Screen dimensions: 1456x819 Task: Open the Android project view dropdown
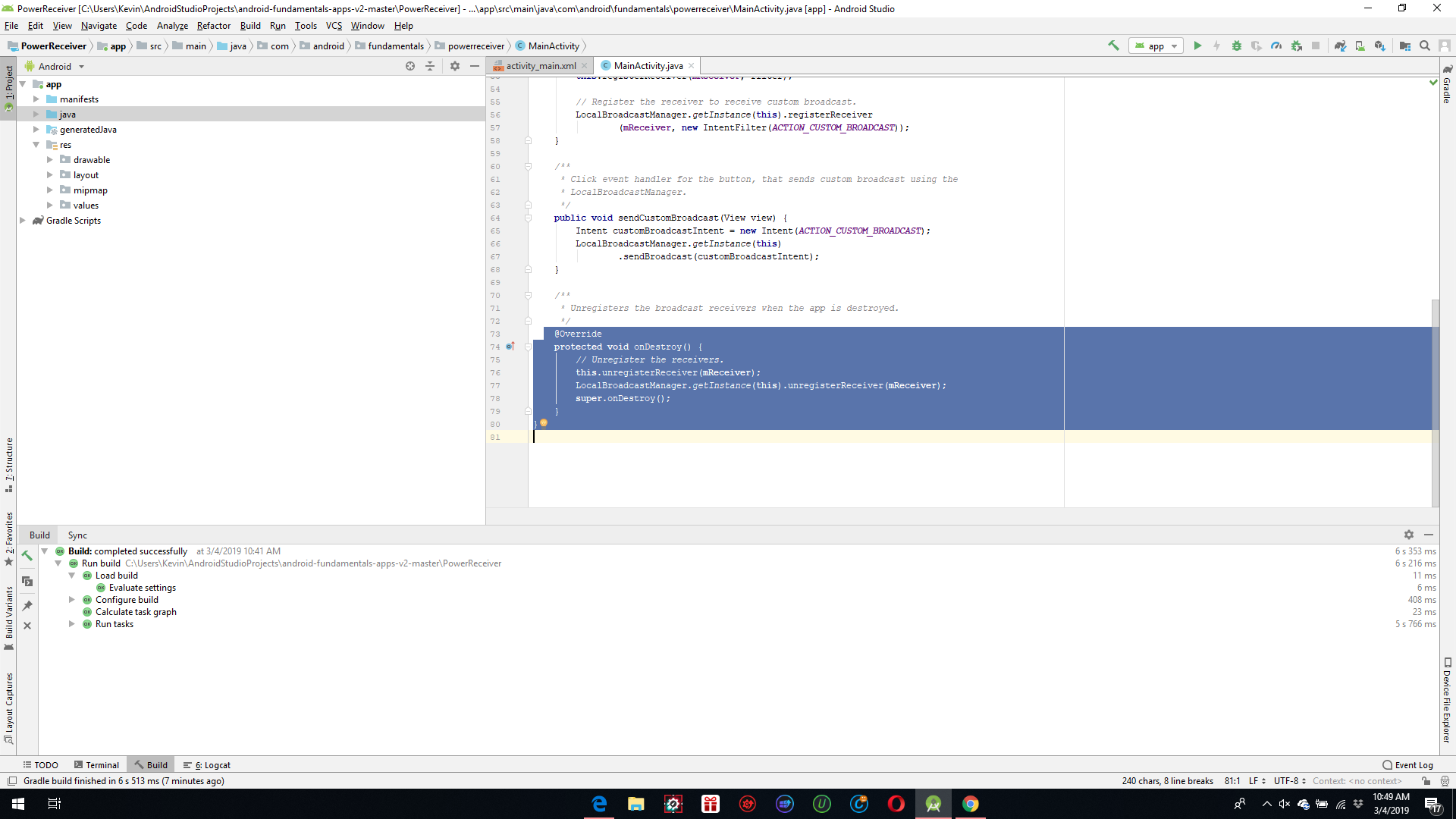55,66
